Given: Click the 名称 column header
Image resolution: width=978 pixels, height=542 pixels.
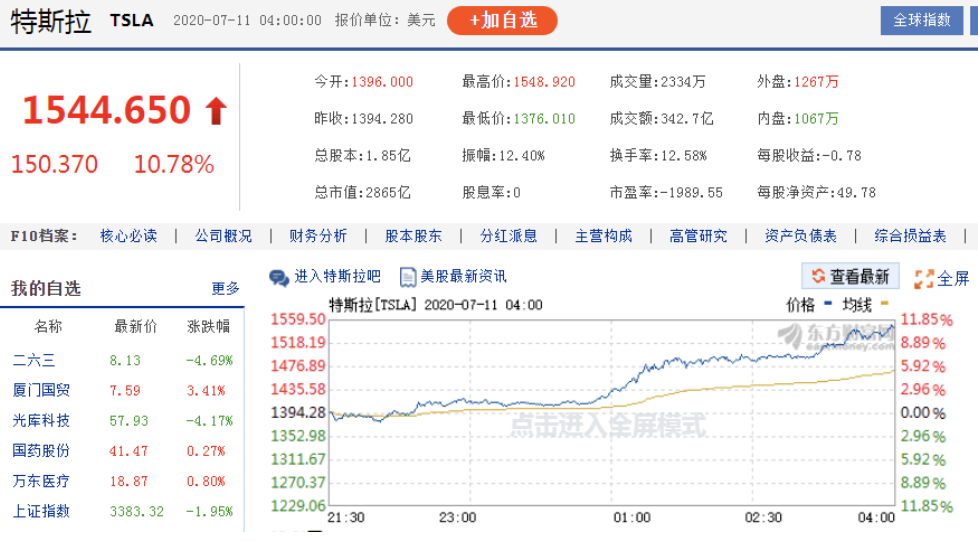Looking at the screenshot, I should (48, 327).
